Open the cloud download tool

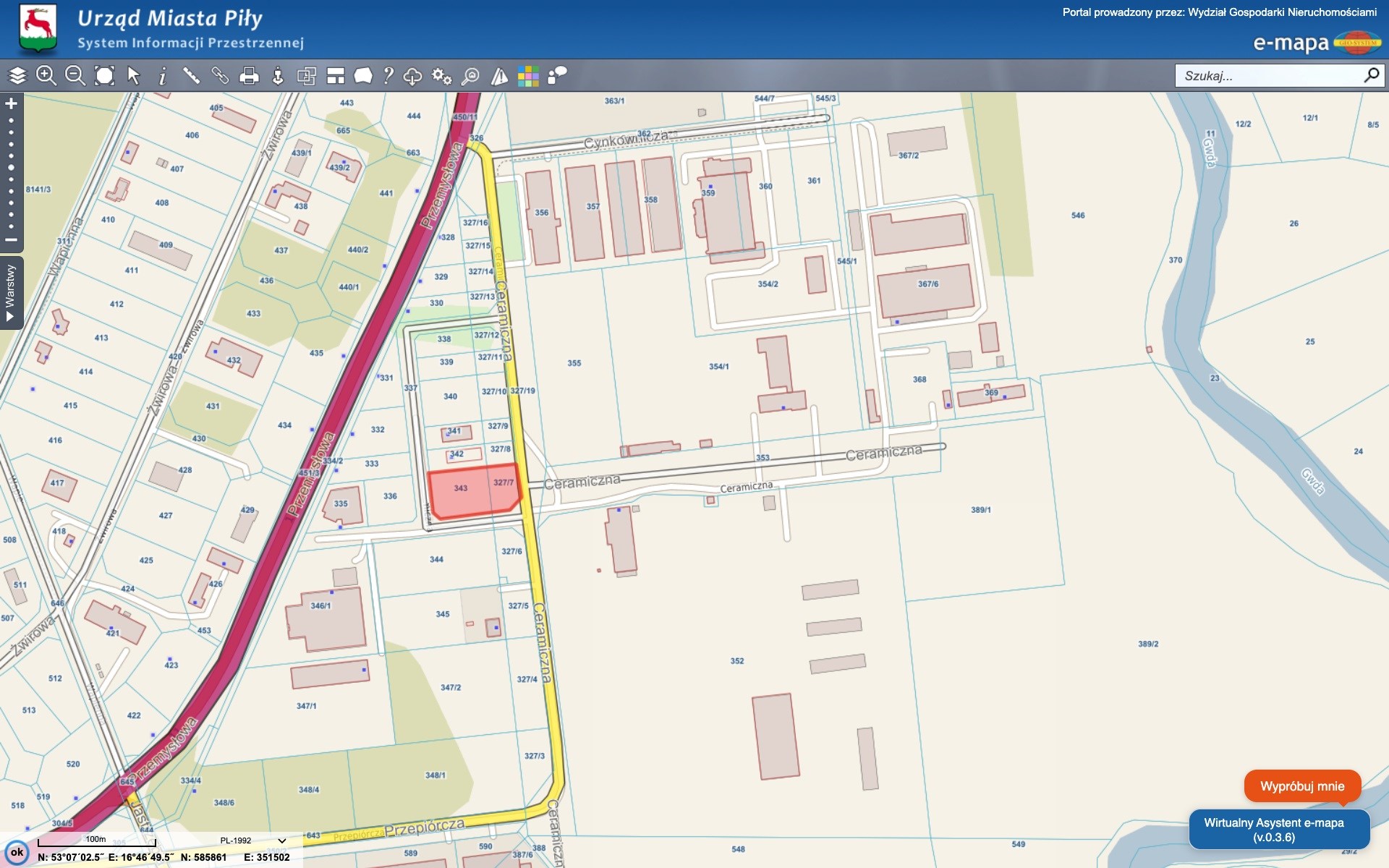point(412,75)
